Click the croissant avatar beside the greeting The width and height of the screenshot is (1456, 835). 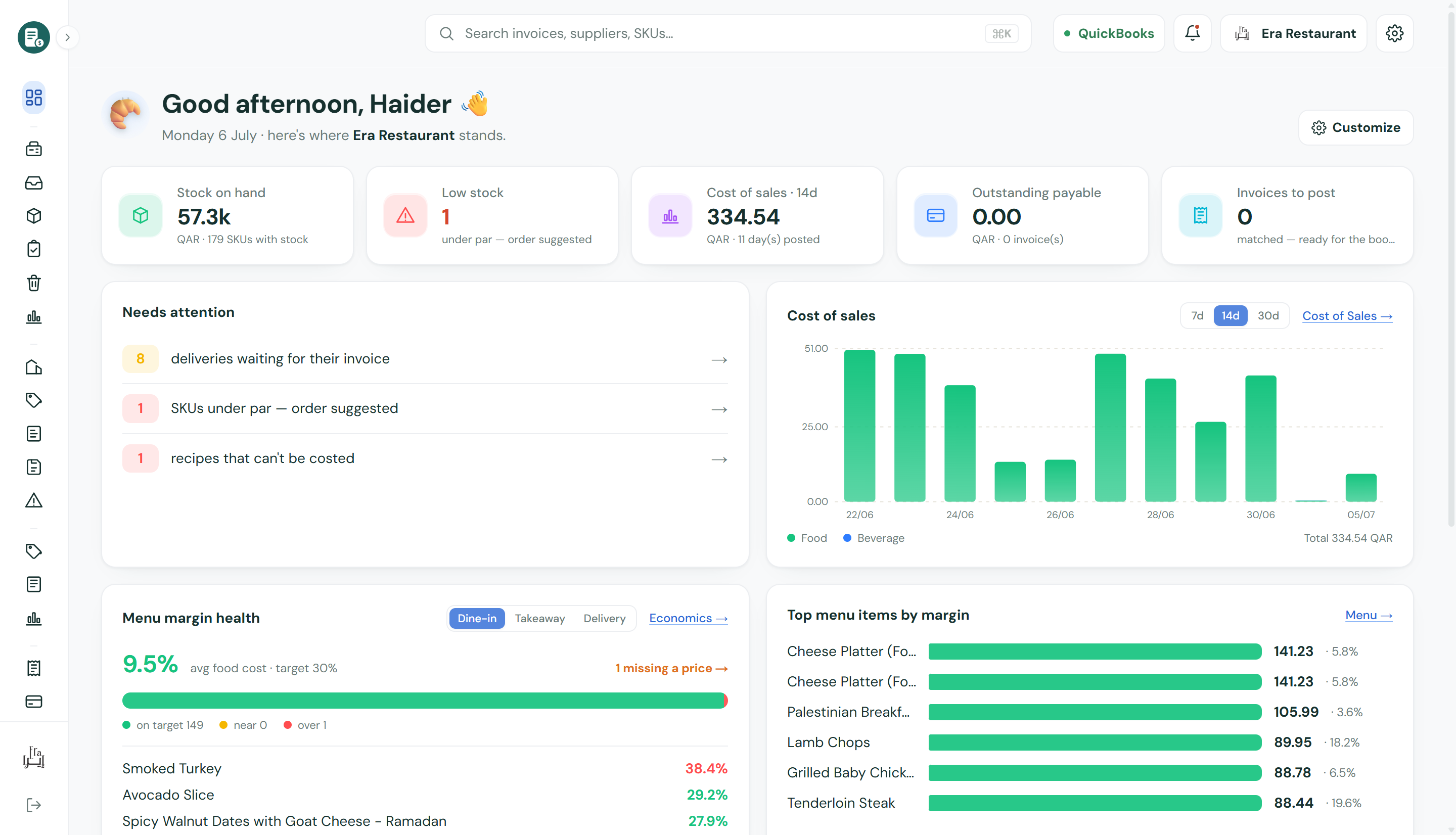click(x=125, y=114)
